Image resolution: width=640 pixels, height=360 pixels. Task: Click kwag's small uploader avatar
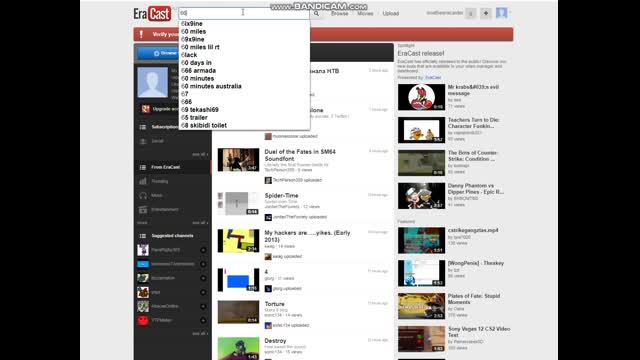[268, 257]
